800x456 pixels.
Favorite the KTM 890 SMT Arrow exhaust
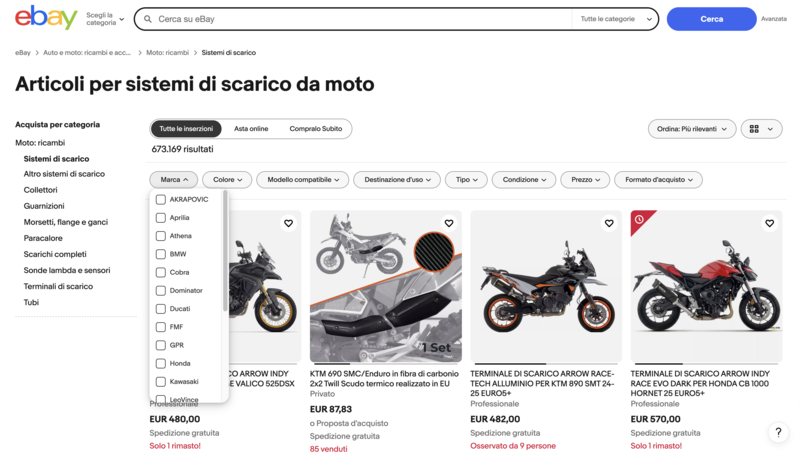click(x=609, y=223)
